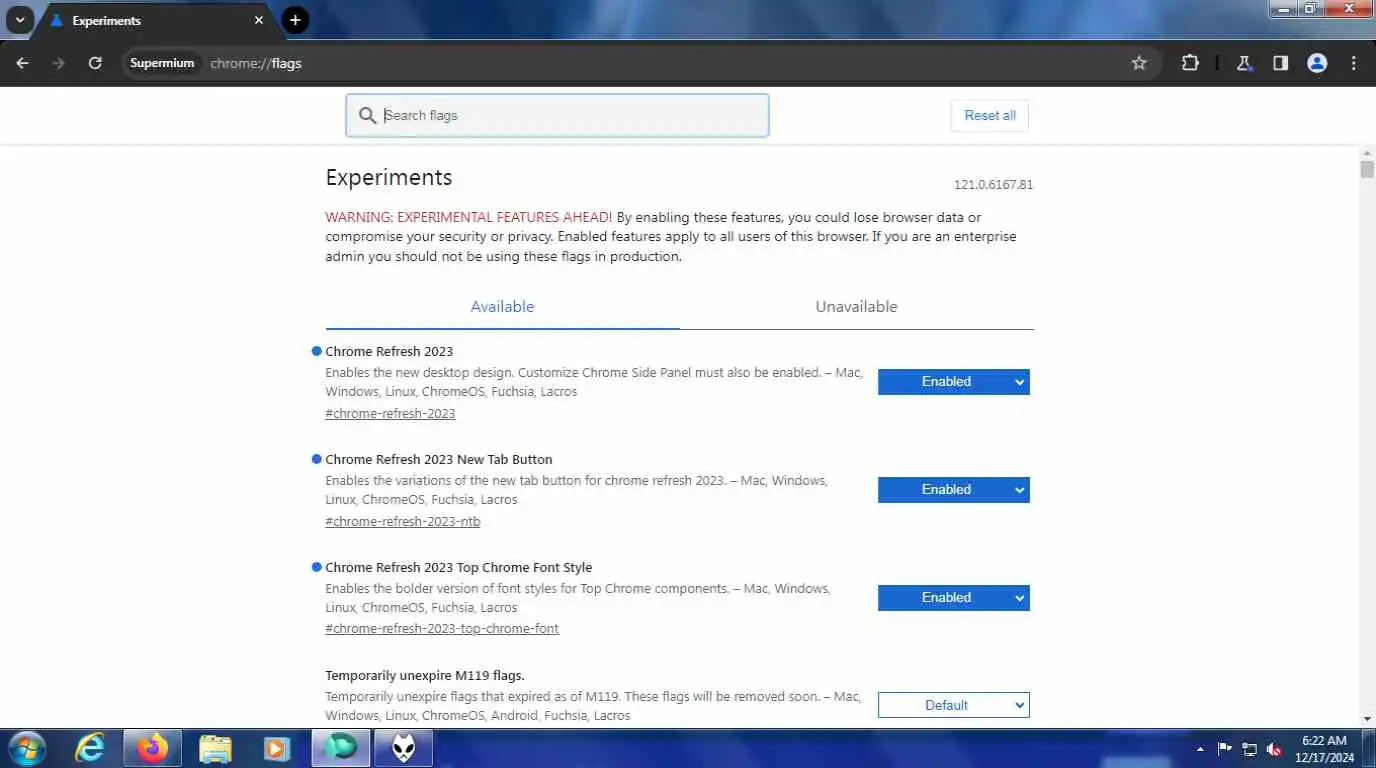Switch to Firefox on the taskbar
The height and width of the screenshot is (768, 1376).
coord(152,748)
